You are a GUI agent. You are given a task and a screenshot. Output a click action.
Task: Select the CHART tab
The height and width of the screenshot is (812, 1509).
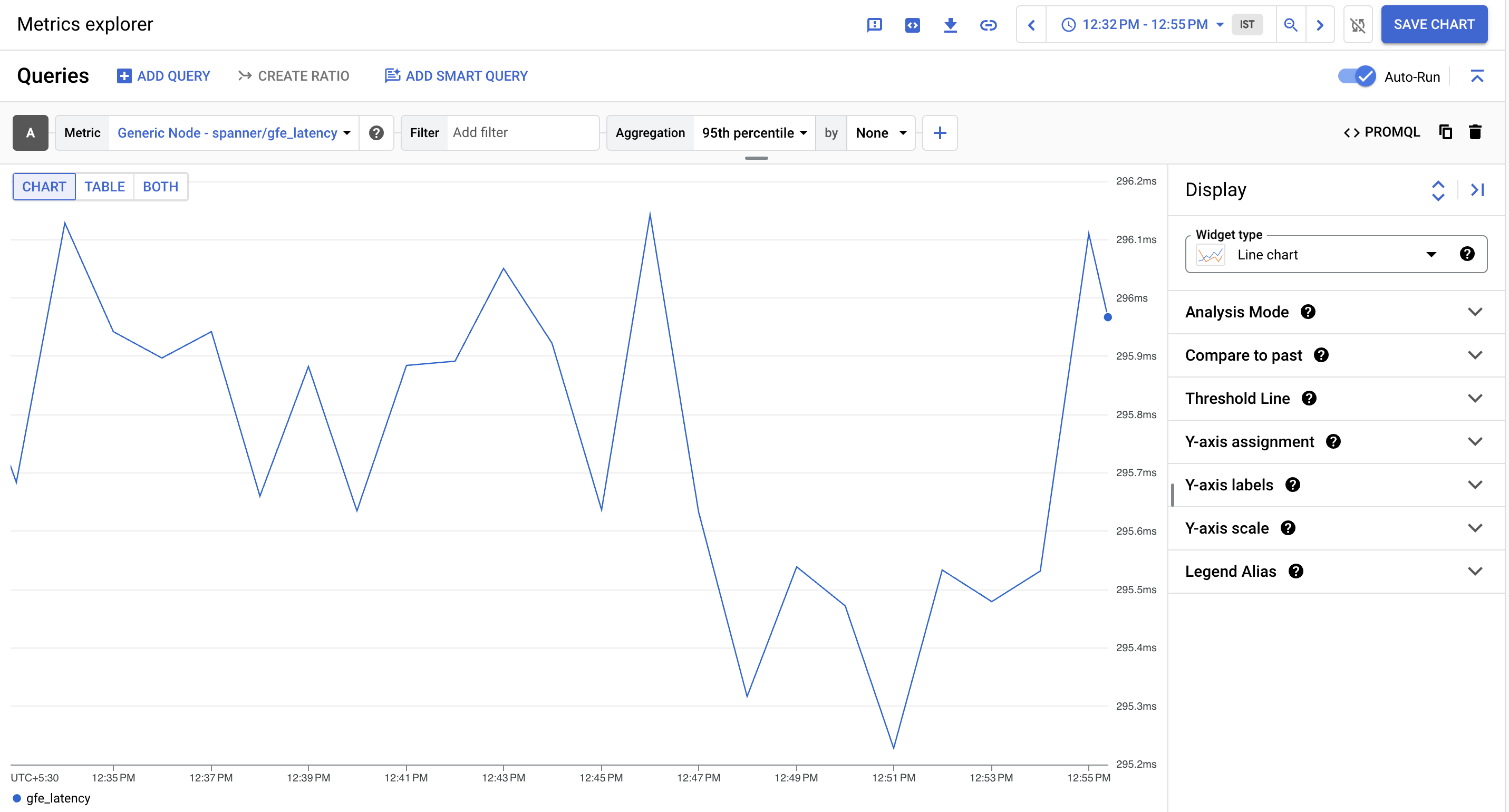pyautogui.click(x=44, y=186)
